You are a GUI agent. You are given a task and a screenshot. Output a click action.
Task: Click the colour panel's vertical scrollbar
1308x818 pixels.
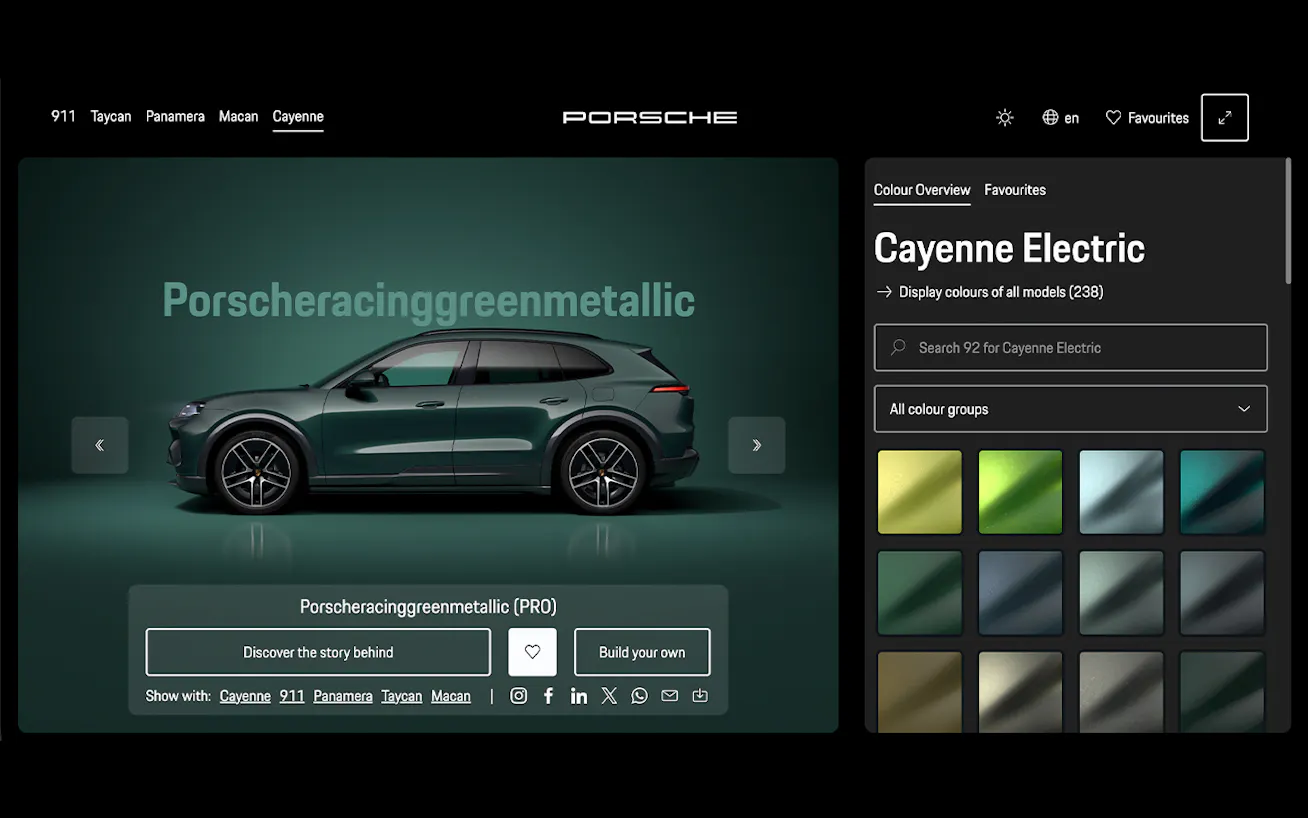click(x=1288, y=220)
